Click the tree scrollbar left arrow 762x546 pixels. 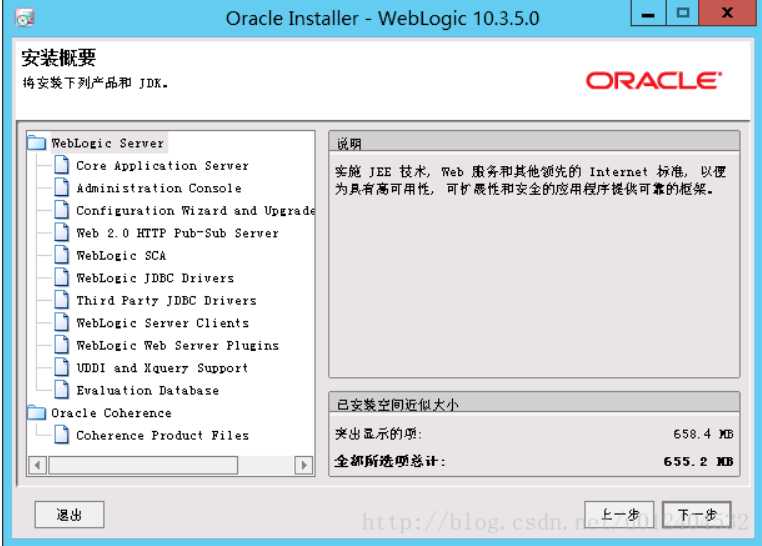click(37, 465)
